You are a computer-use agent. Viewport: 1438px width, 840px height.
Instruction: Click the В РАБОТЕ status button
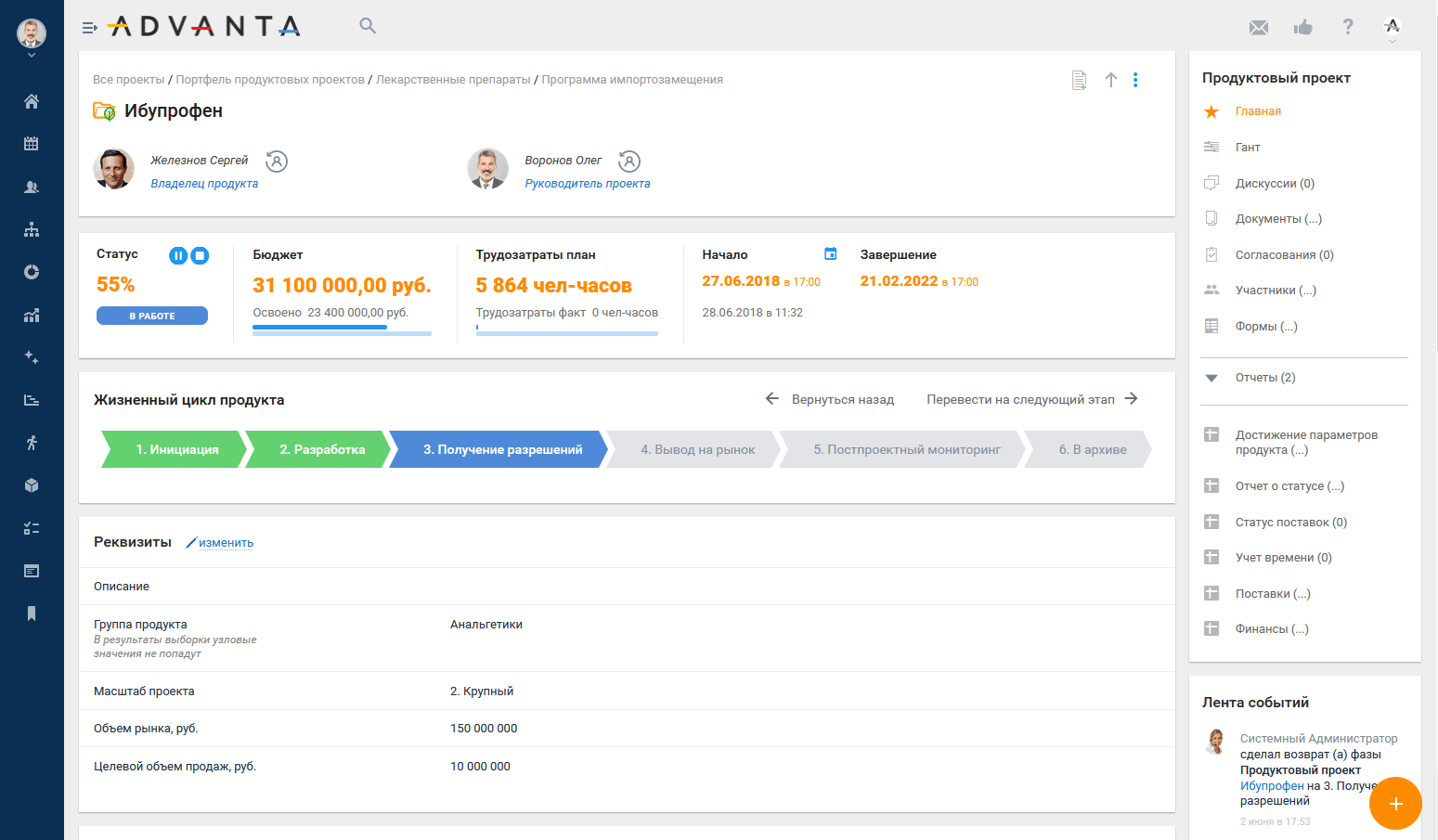tap(152, 316)
